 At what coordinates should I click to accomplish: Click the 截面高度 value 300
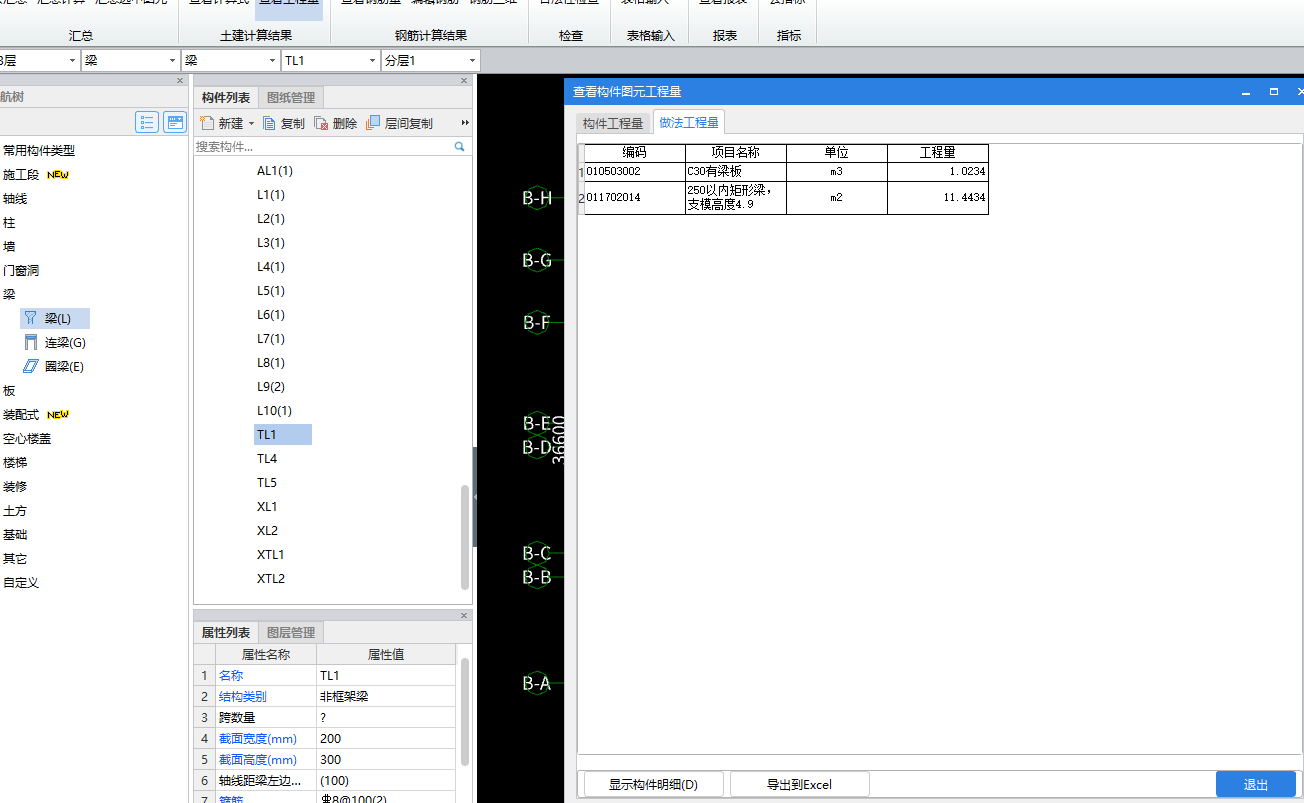point(385,759)
